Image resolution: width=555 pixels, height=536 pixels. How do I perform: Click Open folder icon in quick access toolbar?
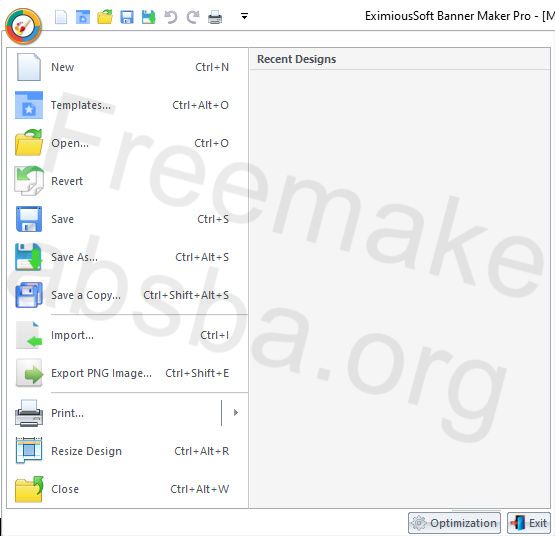tap(105, 17)
